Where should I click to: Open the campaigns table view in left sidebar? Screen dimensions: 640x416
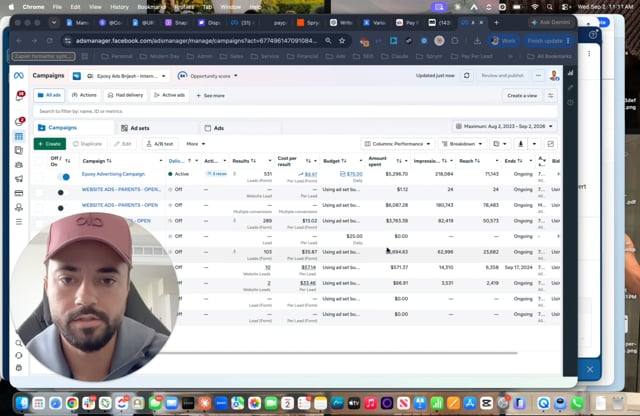pyautogui.click(x=19, y=136)
